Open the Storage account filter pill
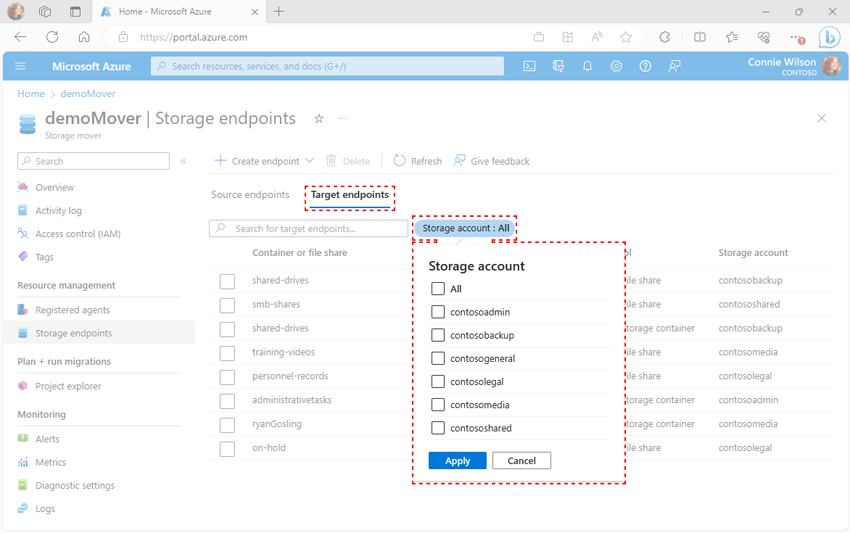 coord(465,228)
